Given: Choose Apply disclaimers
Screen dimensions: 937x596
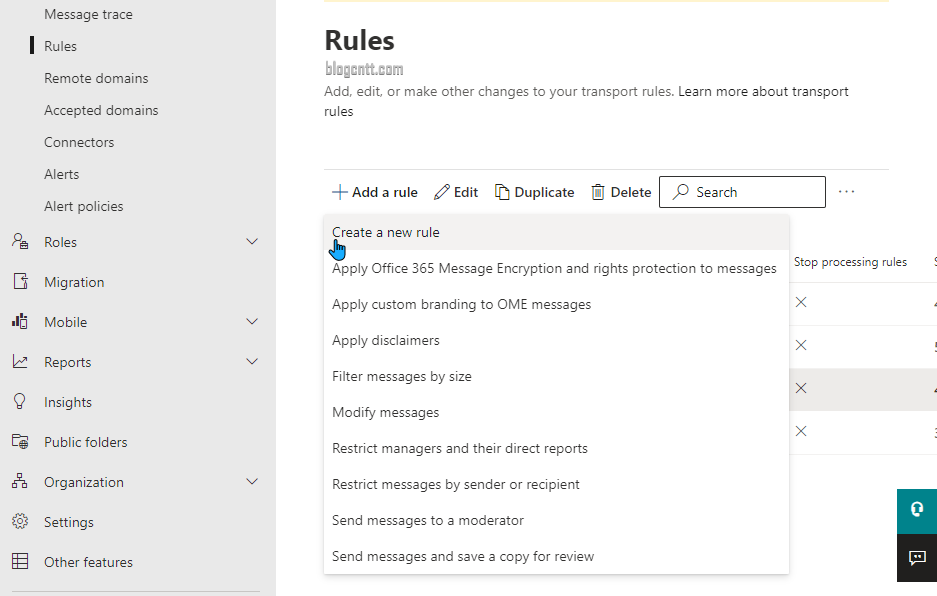Looking at the screenshot, I should tap(556, 340).
